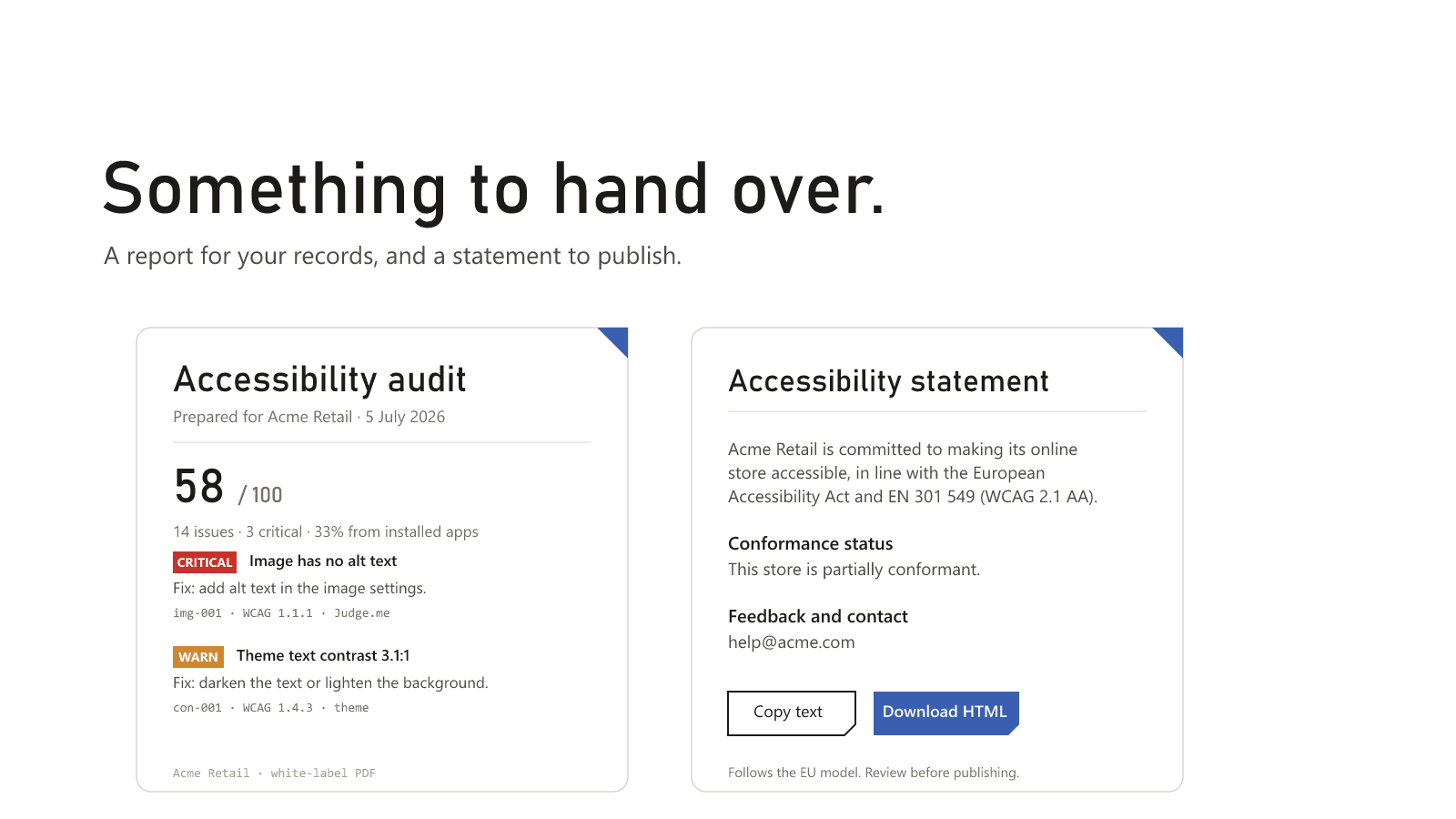
Task: Click the Theme text contrast 3.1:1 issue
Action: coord(323,656)
